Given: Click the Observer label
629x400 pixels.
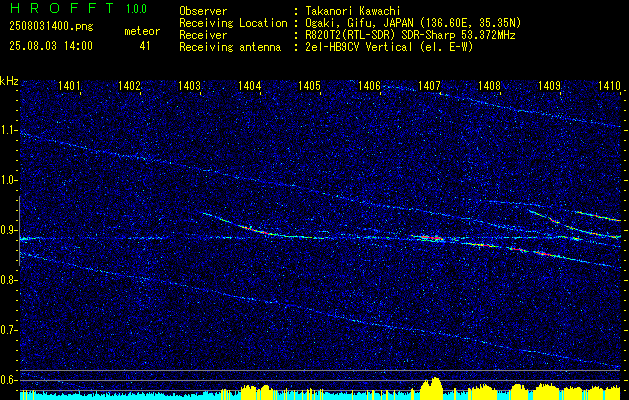Looking at the screenshot, I should [203, 11].
